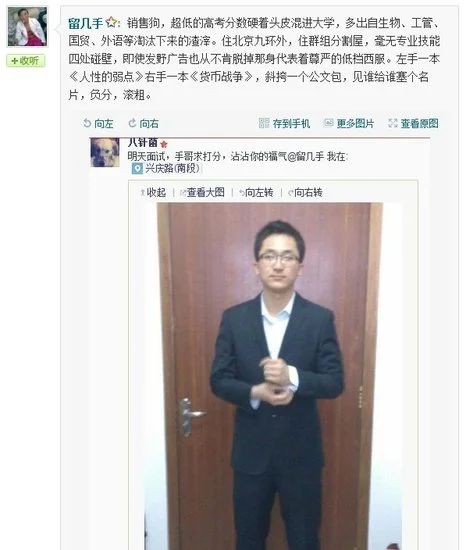Select 向左转 in embedded toolbar
The height and width of the screenshot is (550, 466).
256,192
